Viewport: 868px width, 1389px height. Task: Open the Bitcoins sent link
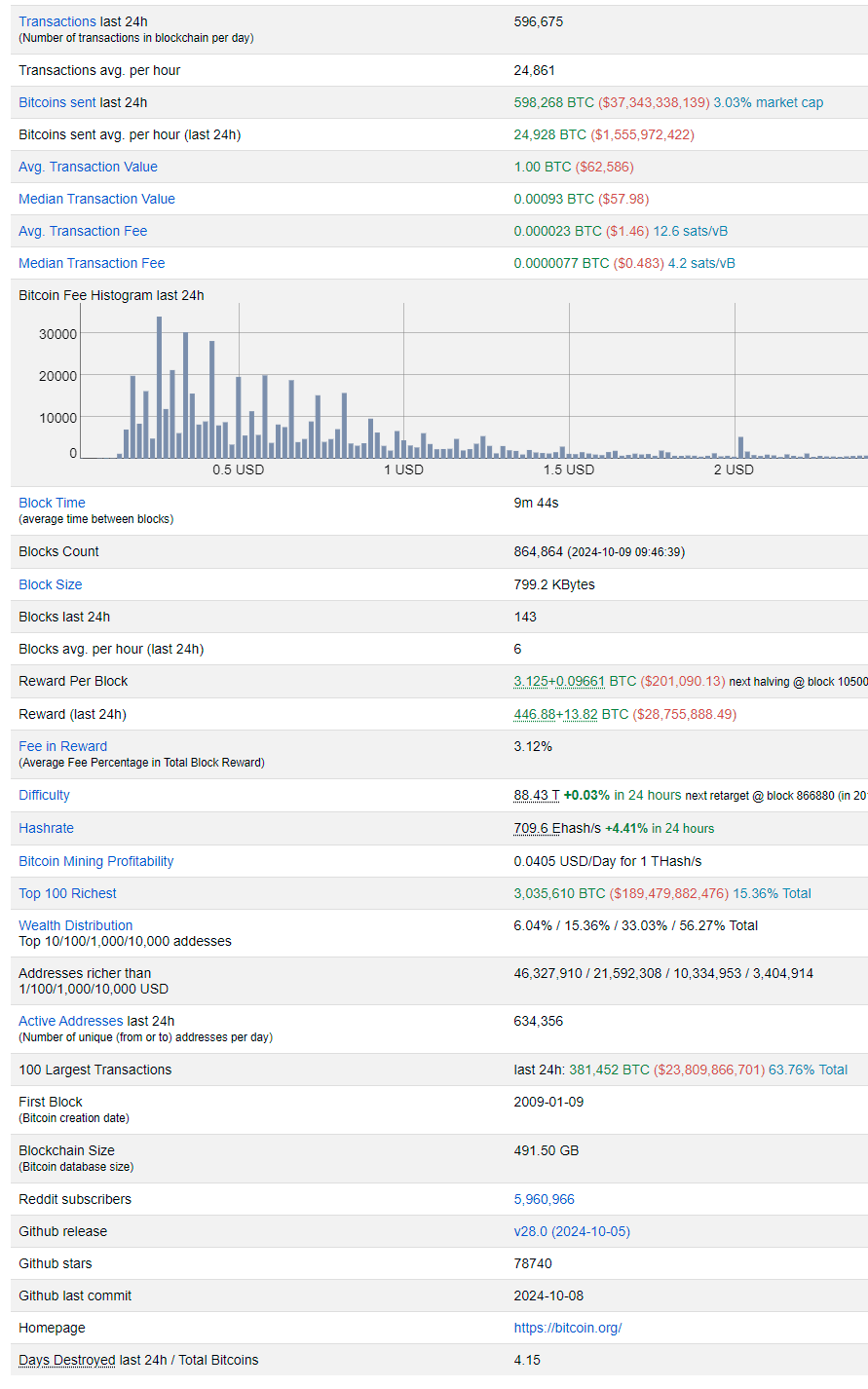(x=57, y=102)
